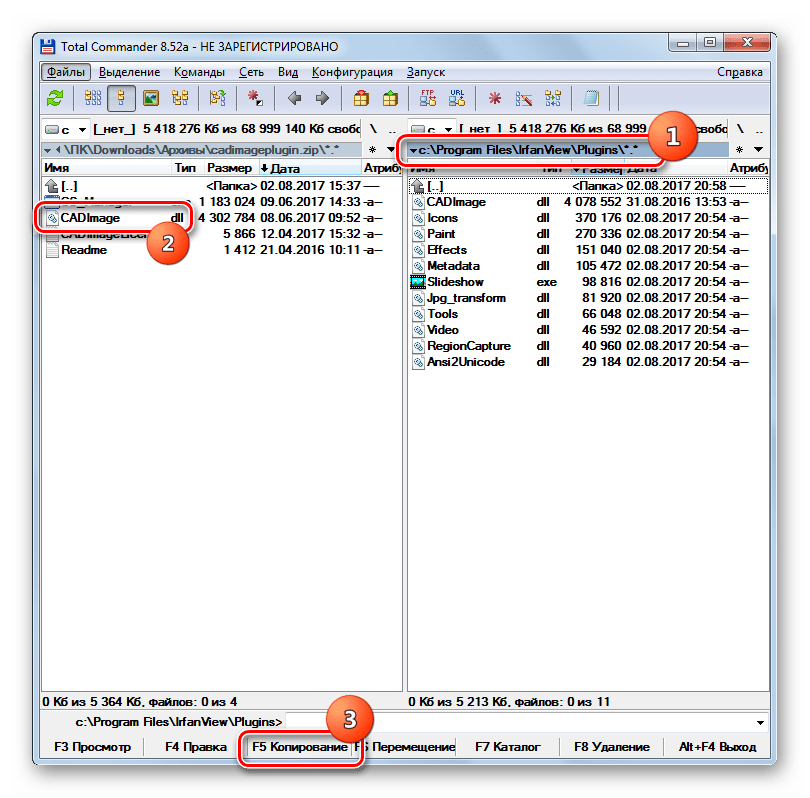This screenshot has width=810, height=798.
Task: Go back with the left arrow icon
Action: (294, 98)
